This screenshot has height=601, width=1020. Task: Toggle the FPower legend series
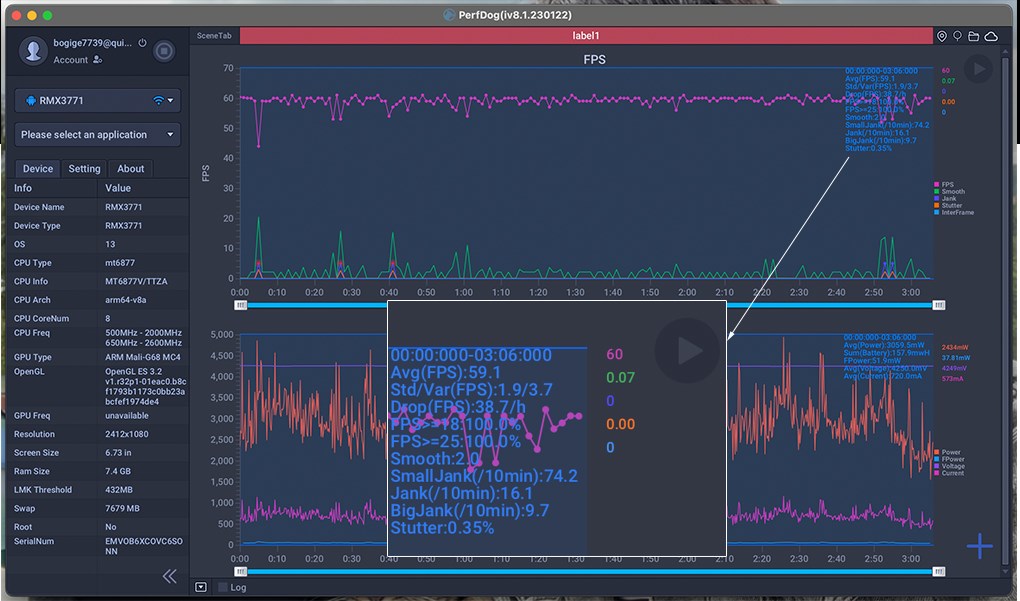coord(949,459)
